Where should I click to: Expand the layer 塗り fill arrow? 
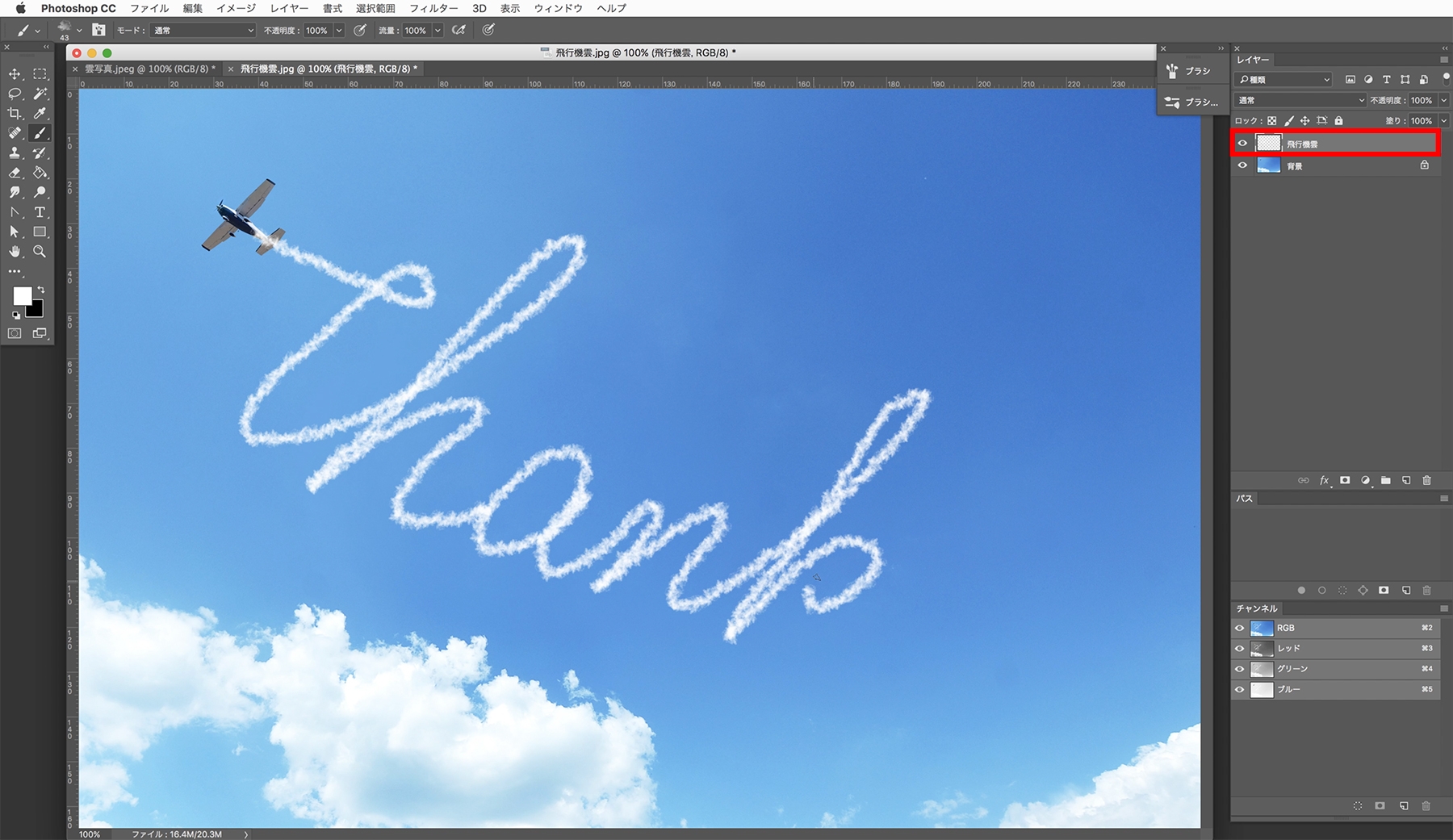(1444, 121)
